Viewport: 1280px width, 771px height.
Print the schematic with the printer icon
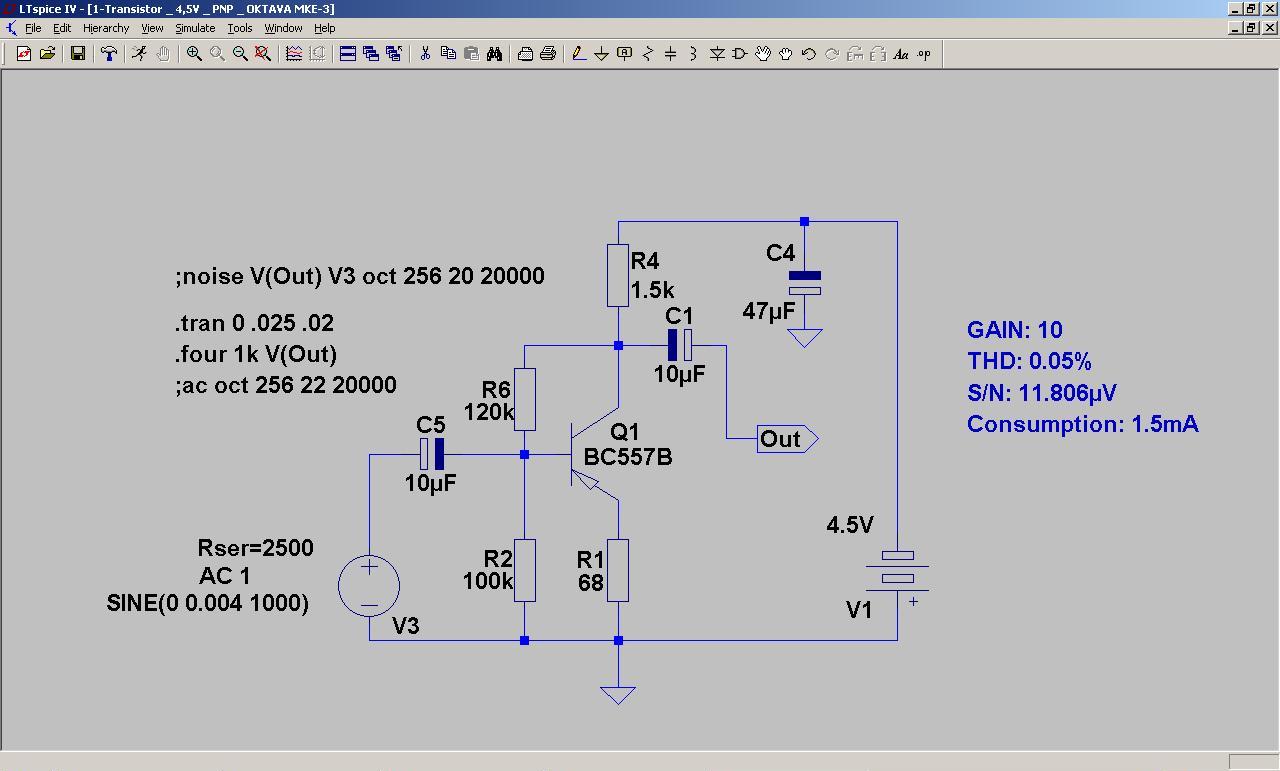[548, 54]
